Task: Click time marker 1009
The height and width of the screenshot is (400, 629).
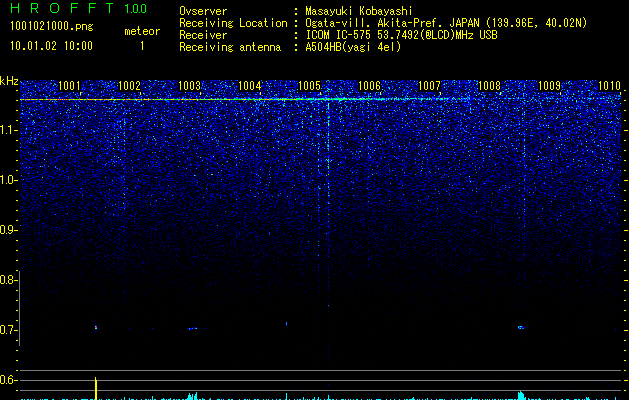Action: tap(549, 85)
